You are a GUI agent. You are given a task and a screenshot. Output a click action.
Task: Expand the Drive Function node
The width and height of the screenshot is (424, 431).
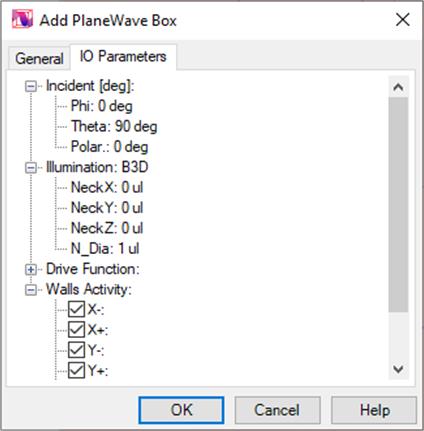point(31,269)
